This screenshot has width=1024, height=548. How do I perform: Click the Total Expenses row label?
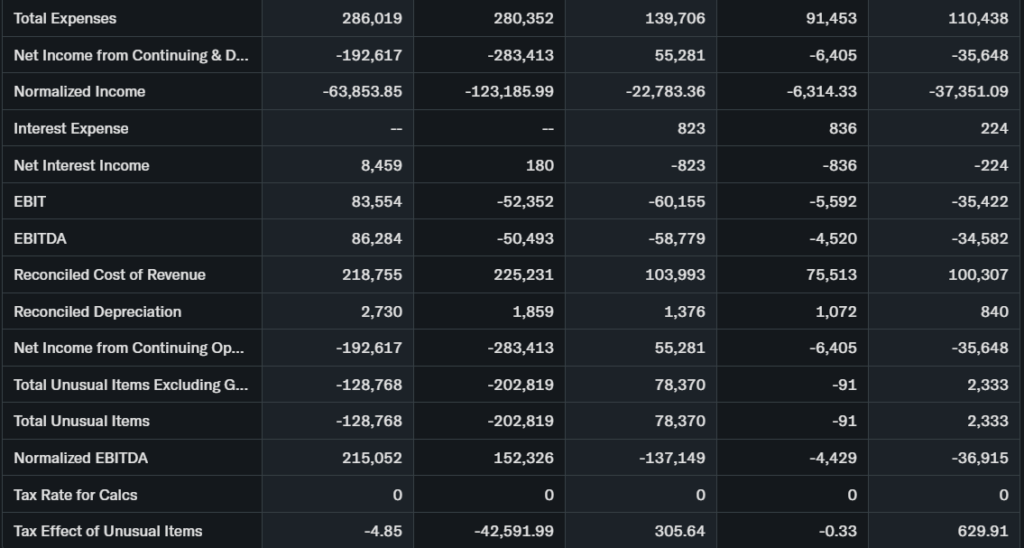click(65, 18)
